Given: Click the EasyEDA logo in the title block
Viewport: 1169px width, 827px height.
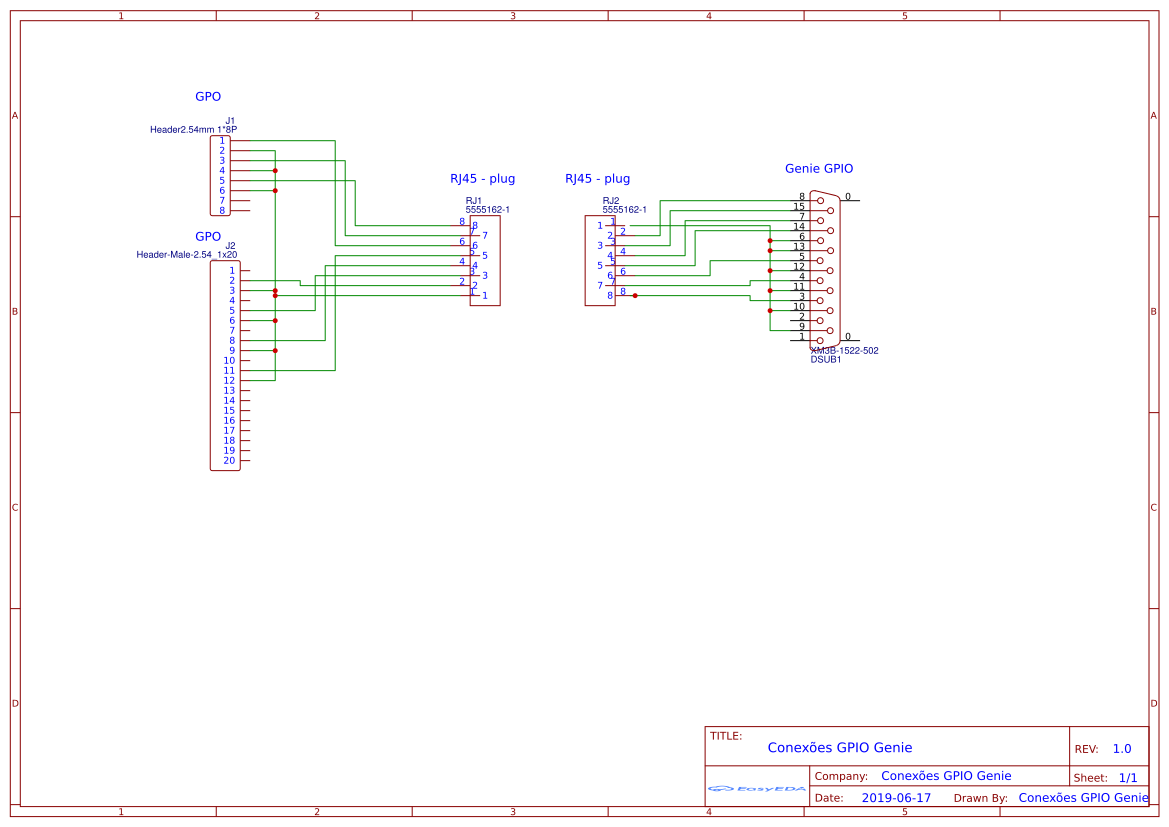Looking at the screenshot, I should pos(756,789).
